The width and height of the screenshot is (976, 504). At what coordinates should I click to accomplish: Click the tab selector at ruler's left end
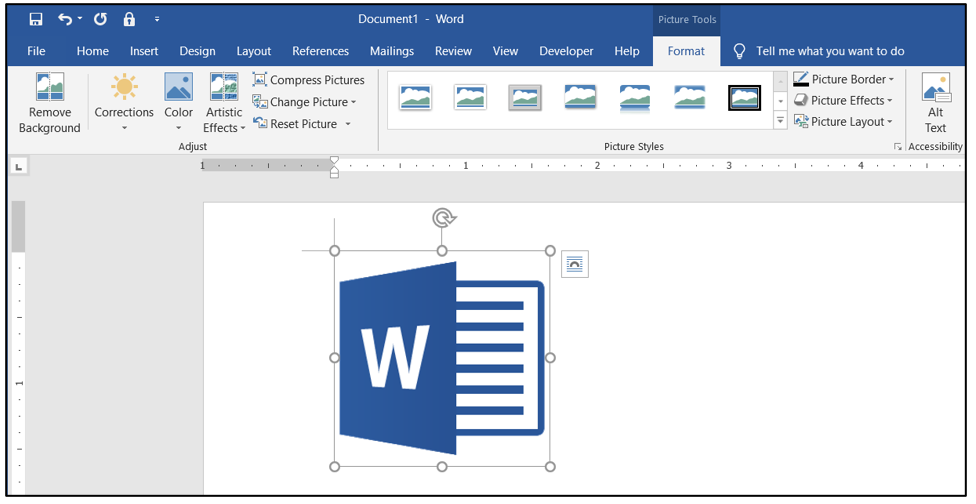(19, 166)
